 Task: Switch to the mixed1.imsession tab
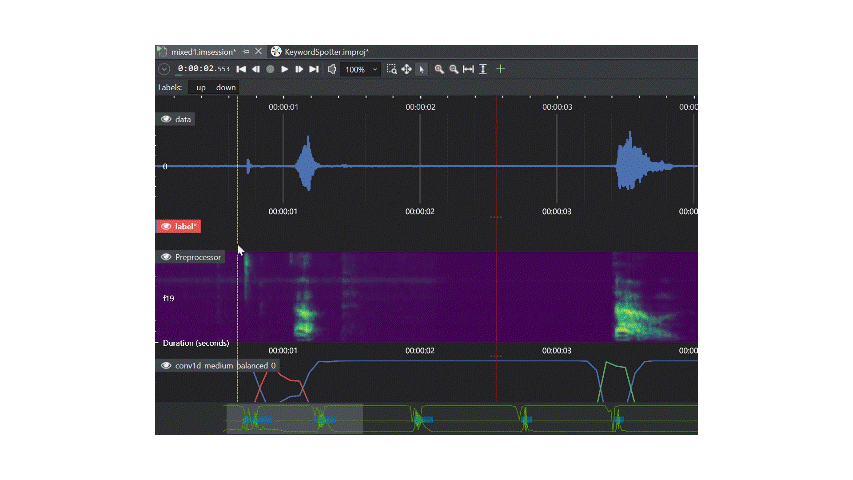click(203, 52)
